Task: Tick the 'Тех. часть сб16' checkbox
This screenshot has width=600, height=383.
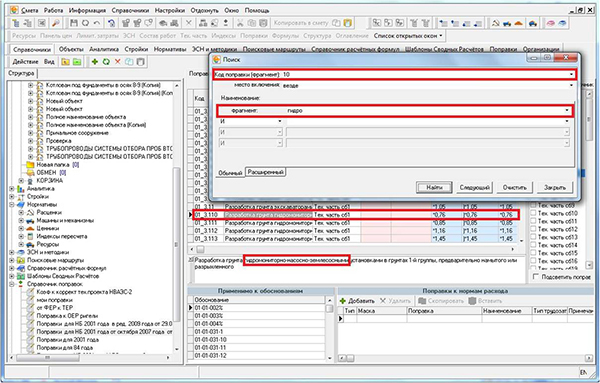Action: 533,261
